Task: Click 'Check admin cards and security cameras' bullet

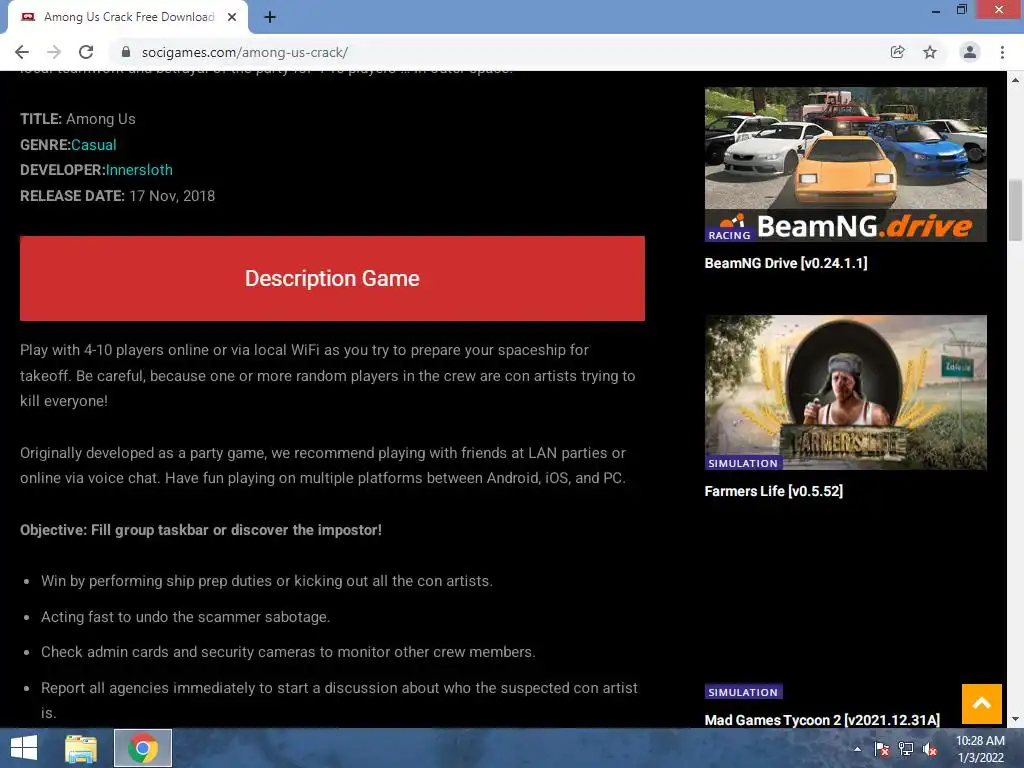Action: 288,652
